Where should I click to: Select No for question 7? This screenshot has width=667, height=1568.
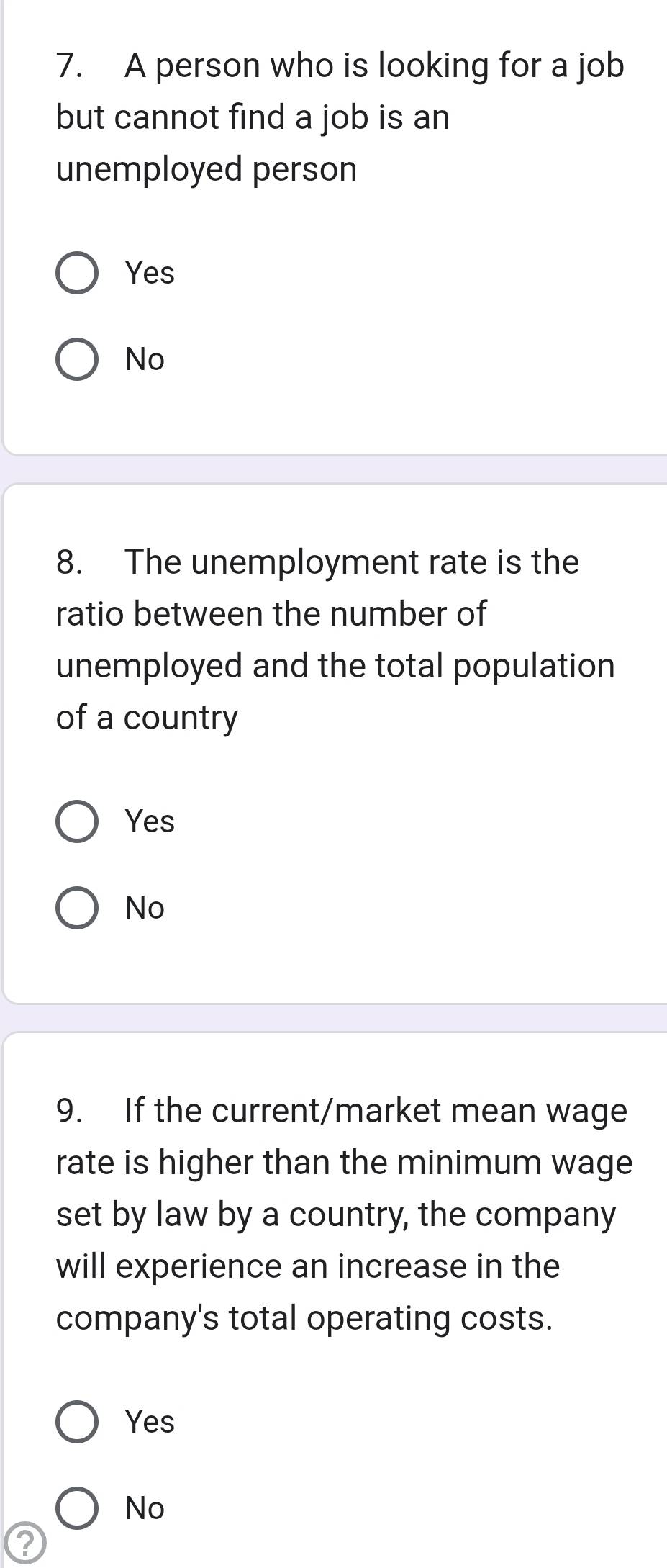(77, 359)
